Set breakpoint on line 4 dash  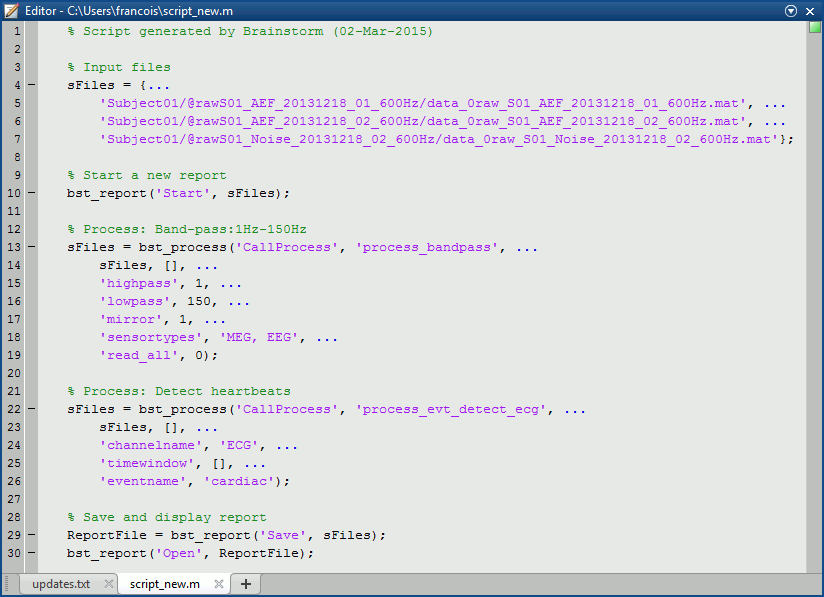[31, 86]
